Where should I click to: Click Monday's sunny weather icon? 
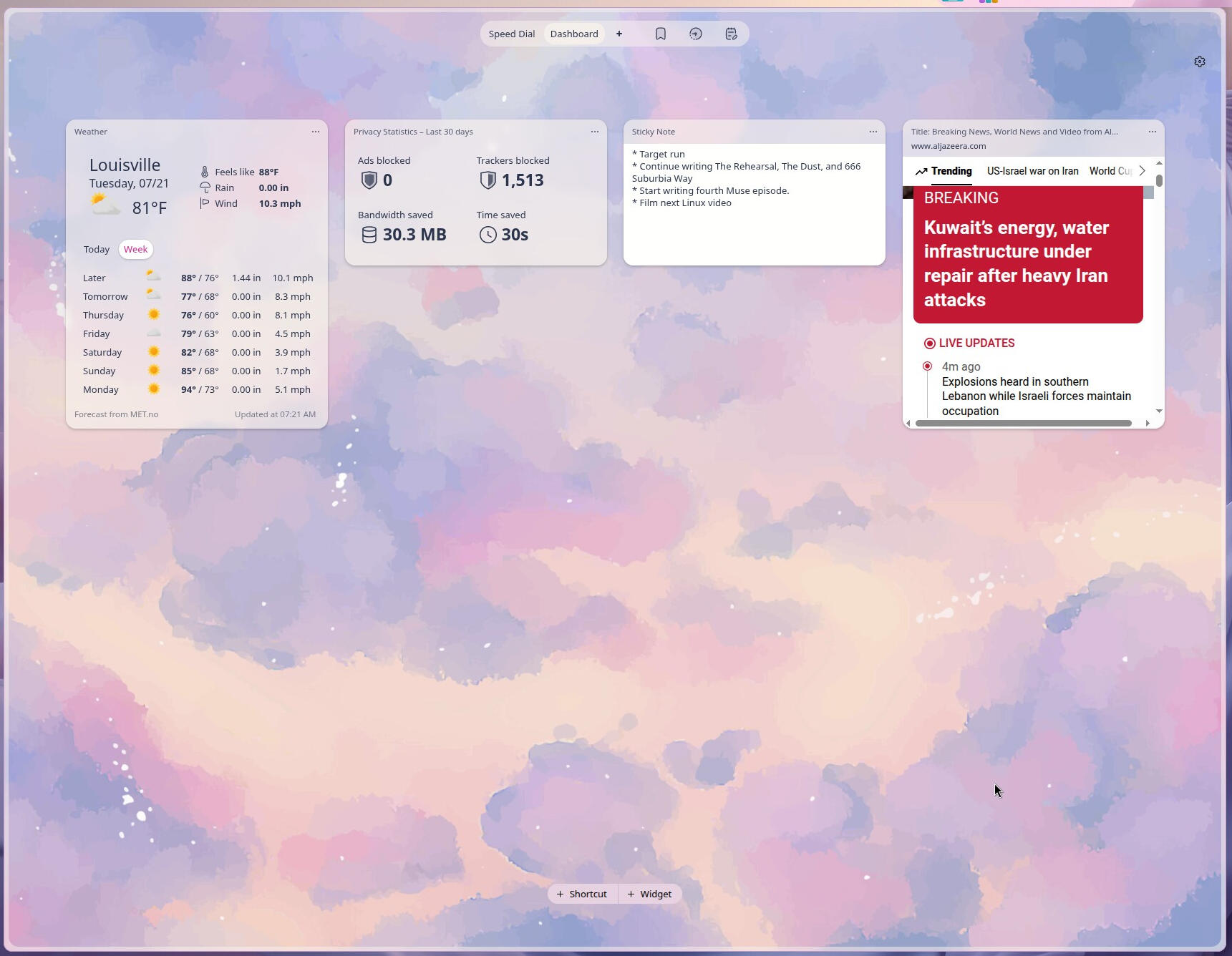(x=153, y=389)
